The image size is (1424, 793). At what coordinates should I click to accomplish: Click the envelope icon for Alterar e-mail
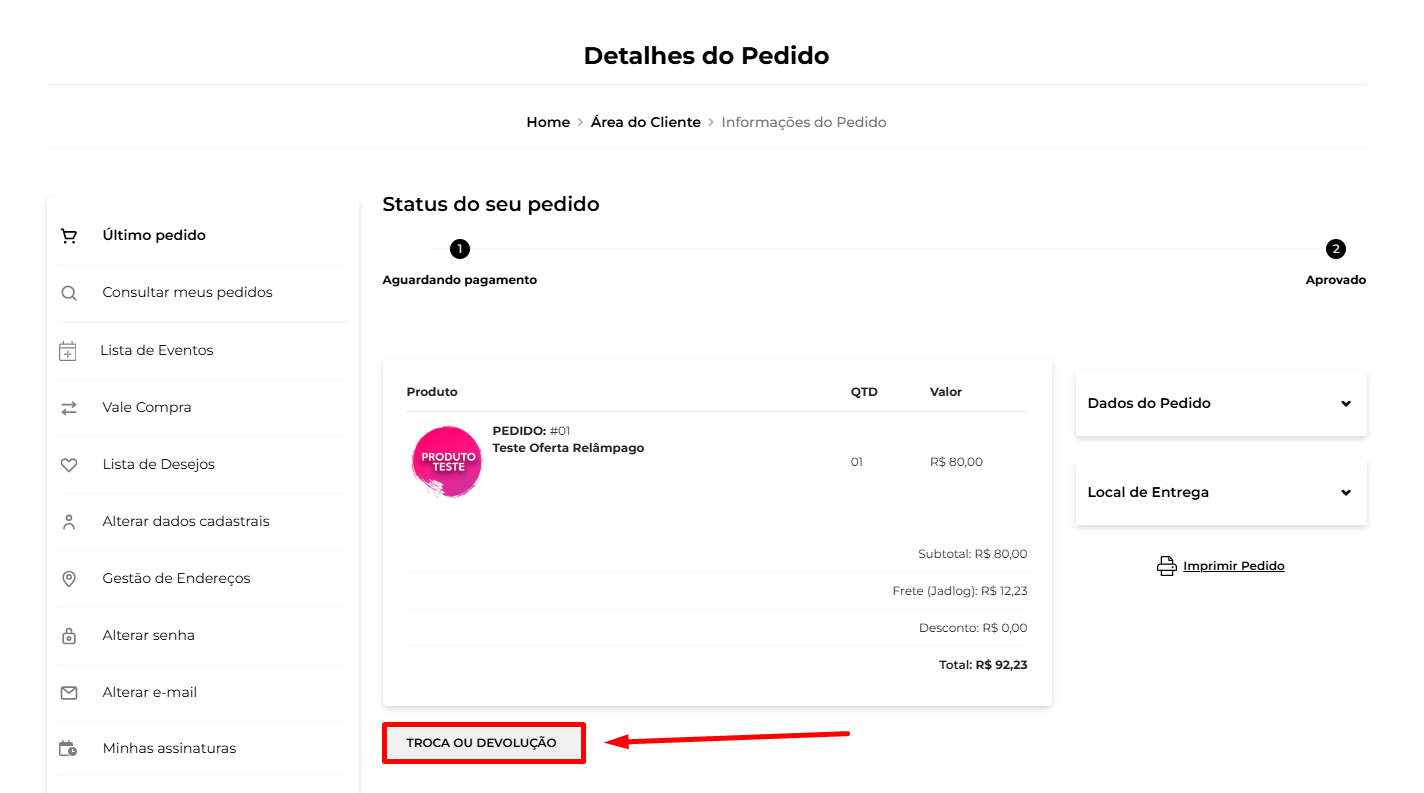(69, 692)
